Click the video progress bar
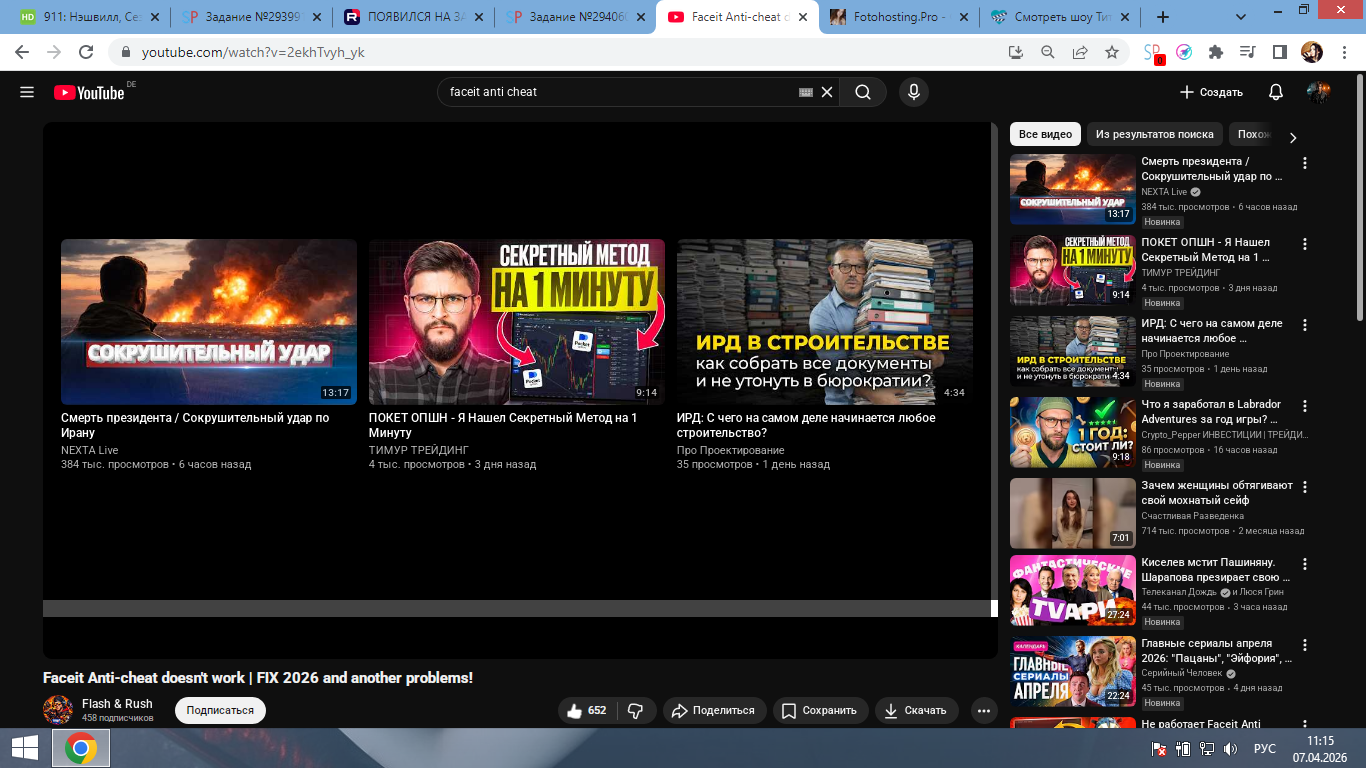Viewport: 1366px width, 768px height. click(x=516, y=608)
